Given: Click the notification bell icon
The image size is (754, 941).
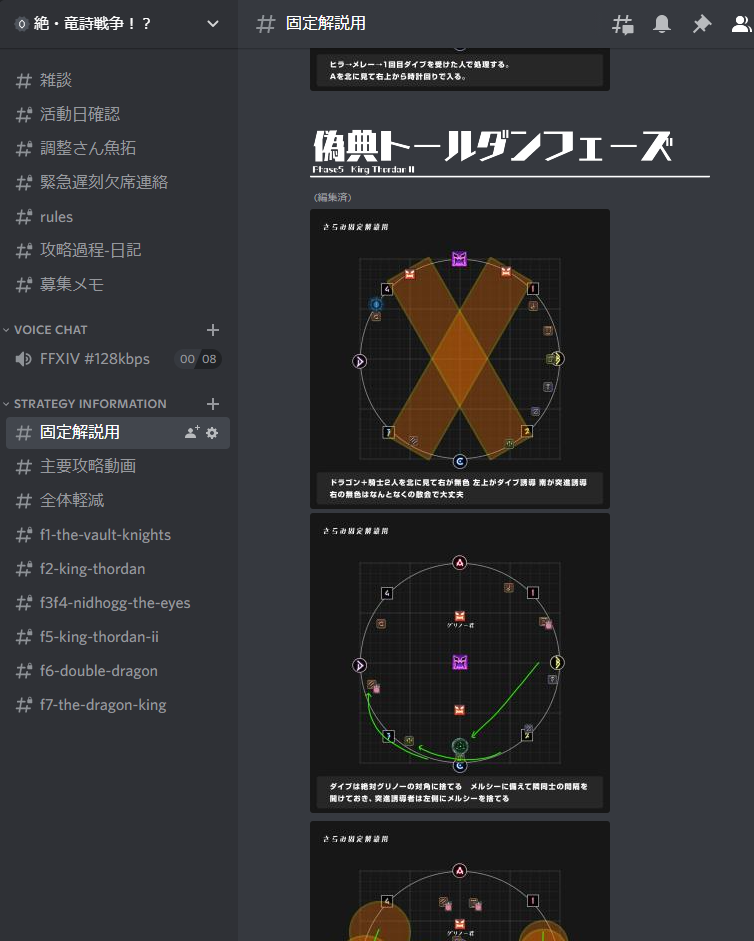Looking at the screenshot, I should point(662,24).
